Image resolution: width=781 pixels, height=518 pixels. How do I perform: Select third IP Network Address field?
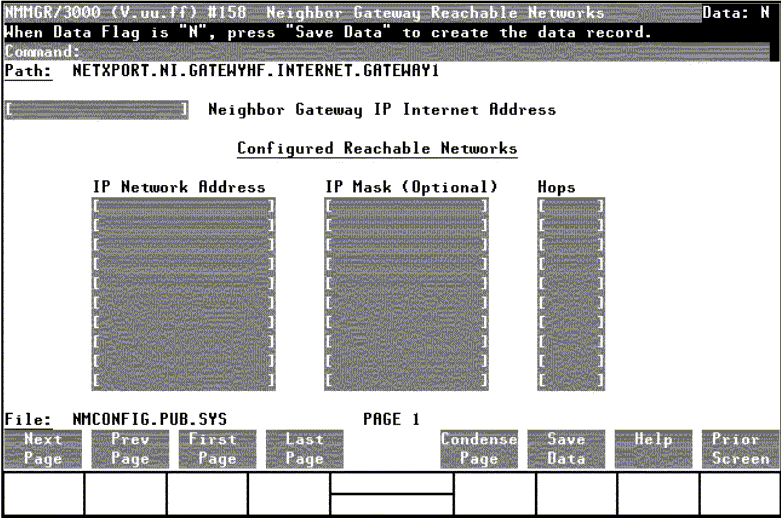184,245
